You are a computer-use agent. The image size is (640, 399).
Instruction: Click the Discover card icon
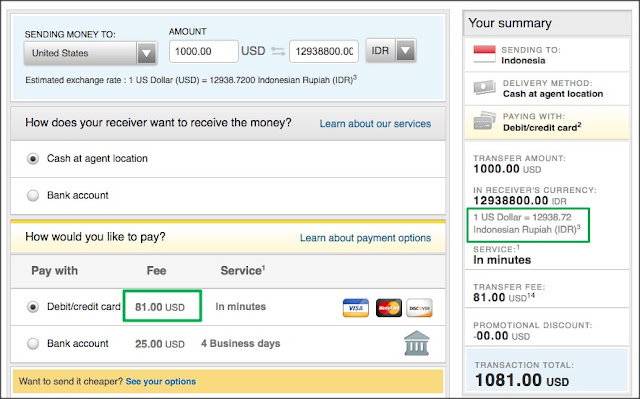tap(419, 308)
